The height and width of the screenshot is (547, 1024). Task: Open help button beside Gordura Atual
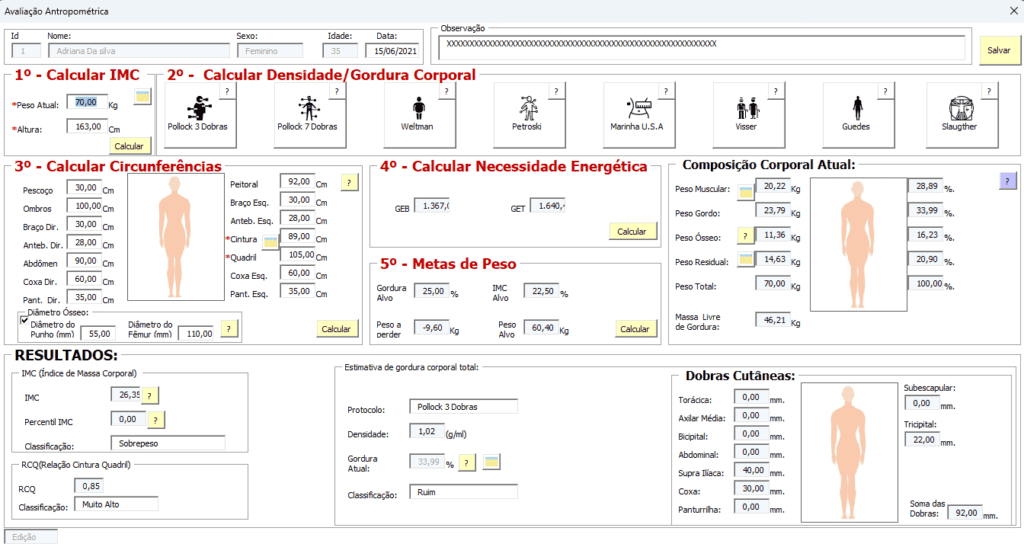pyautogui.click(x=466, y=463)
